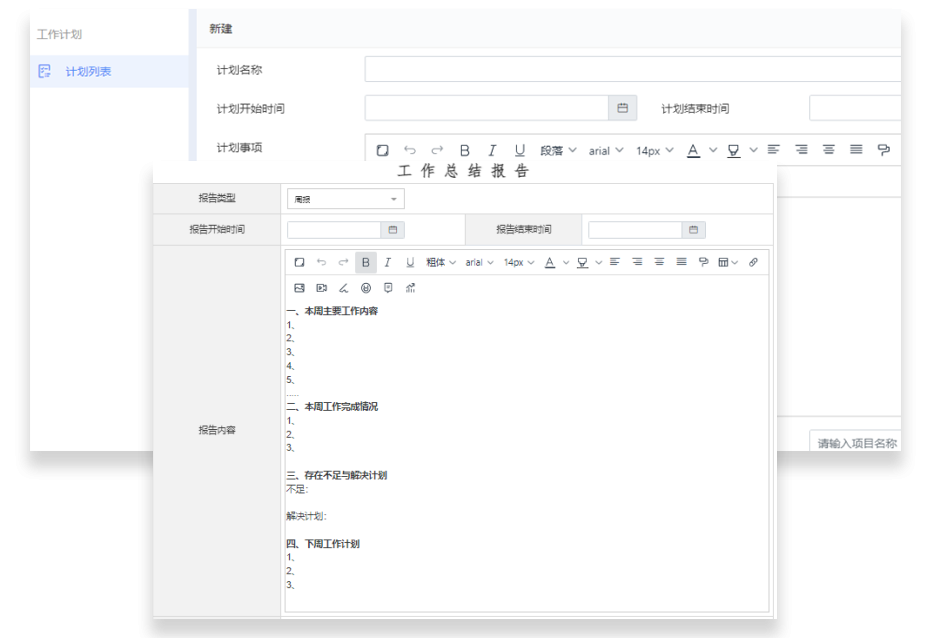This screenshot has height=638, width=930.
Task: Apply font color in the report editor
Action: [550, 262]
